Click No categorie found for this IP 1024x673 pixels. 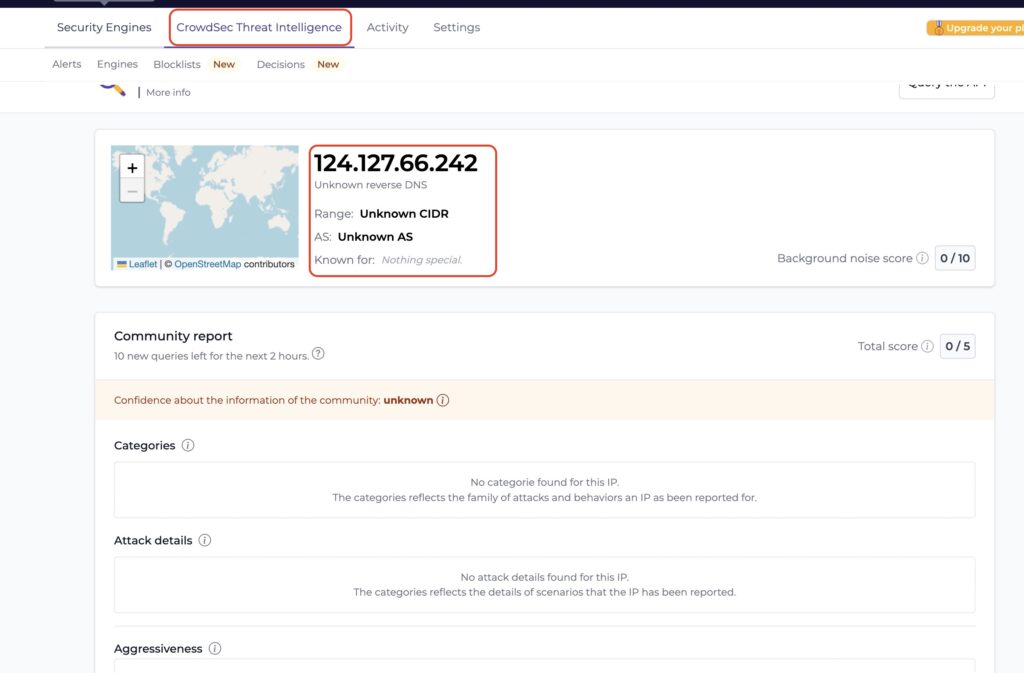(545, 482)
